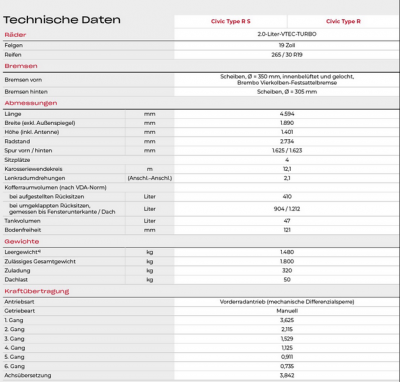Click the Felgen row label
The width and height of the screenshot is (400, 382).
14,45
